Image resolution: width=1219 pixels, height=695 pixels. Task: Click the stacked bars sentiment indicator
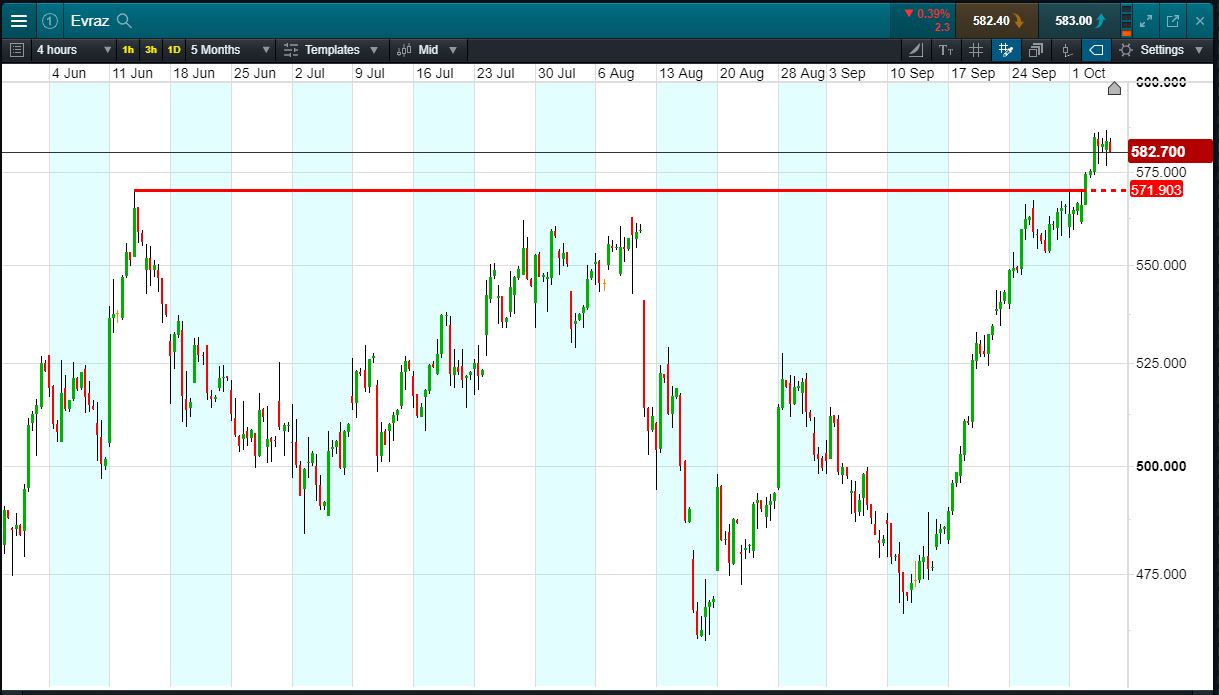[x=1127, y=20]
